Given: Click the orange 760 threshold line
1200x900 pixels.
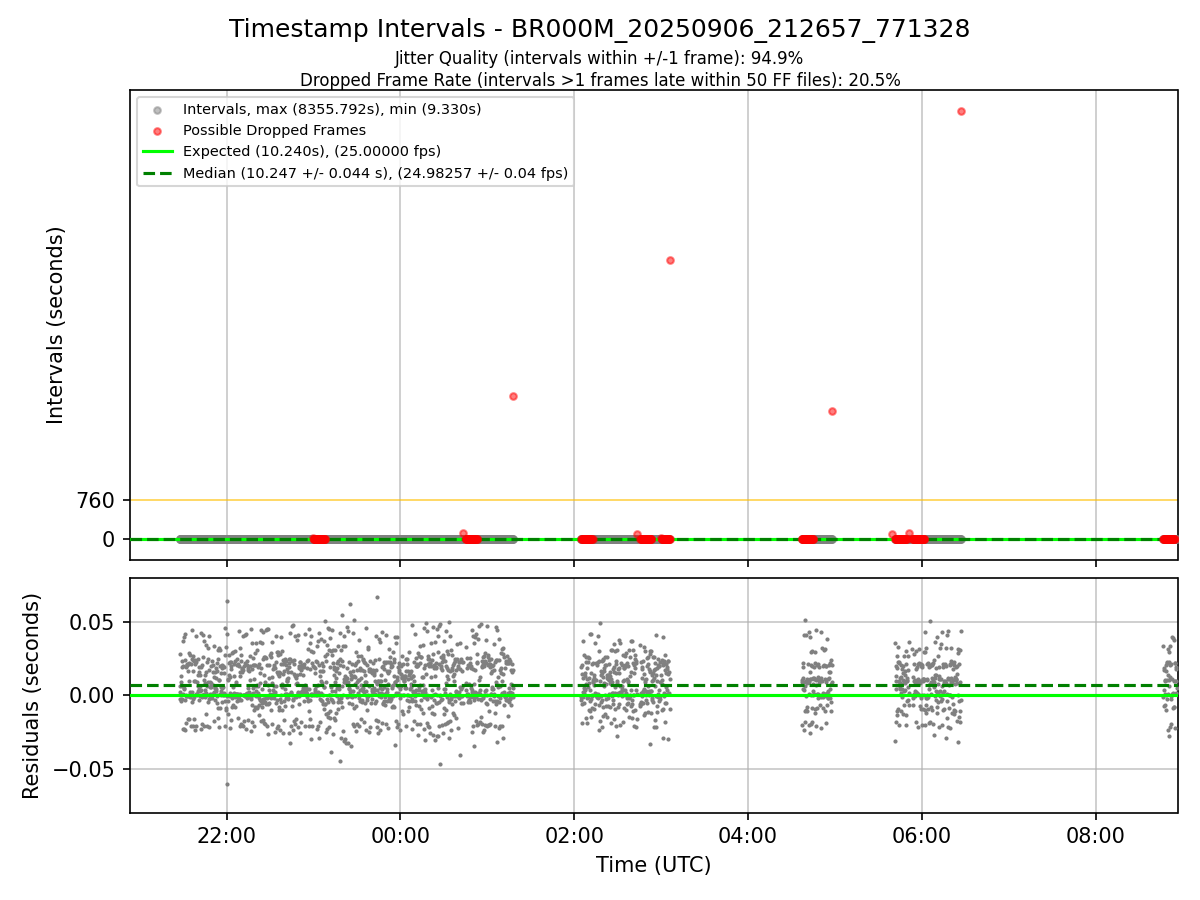Looking at the screenshot, I should tap(654, 500).
